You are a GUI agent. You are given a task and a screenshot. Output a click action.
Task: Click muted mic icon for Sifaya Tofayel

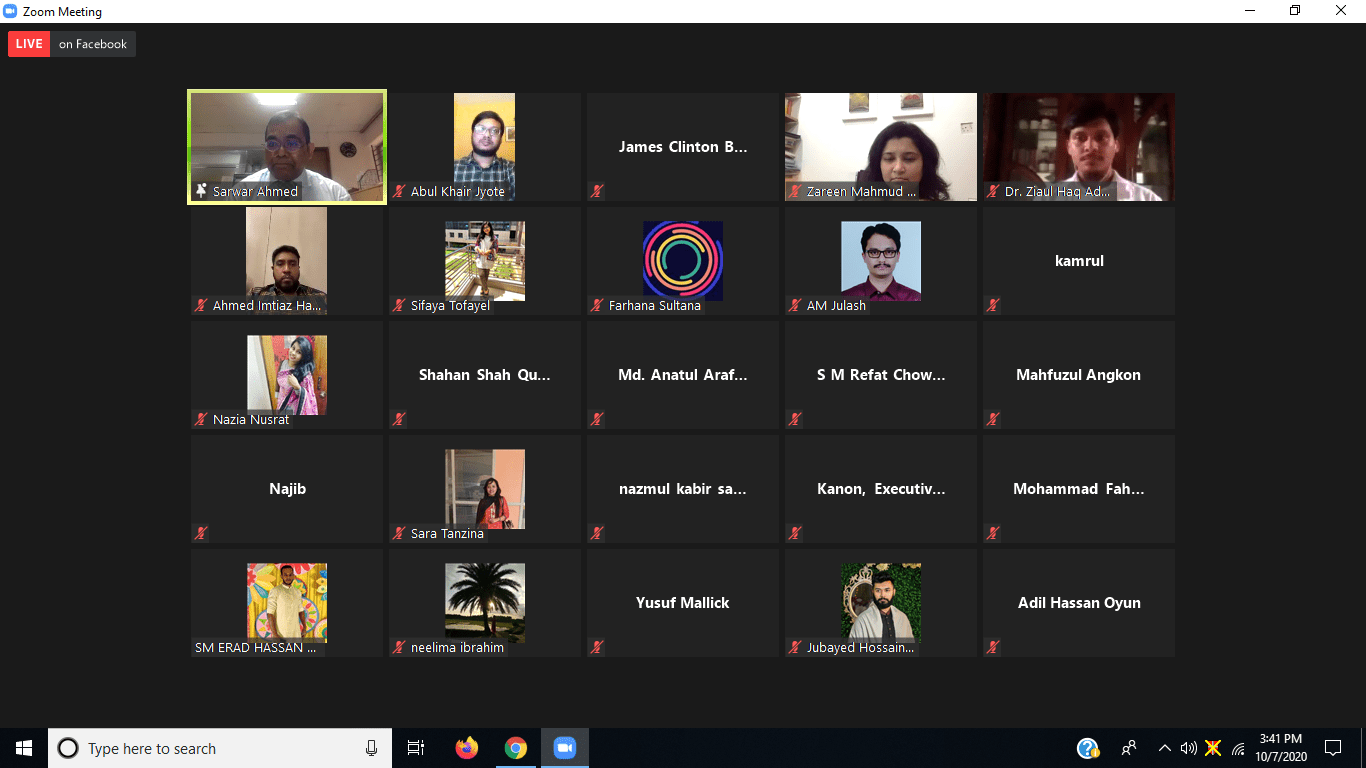point(399,305)
